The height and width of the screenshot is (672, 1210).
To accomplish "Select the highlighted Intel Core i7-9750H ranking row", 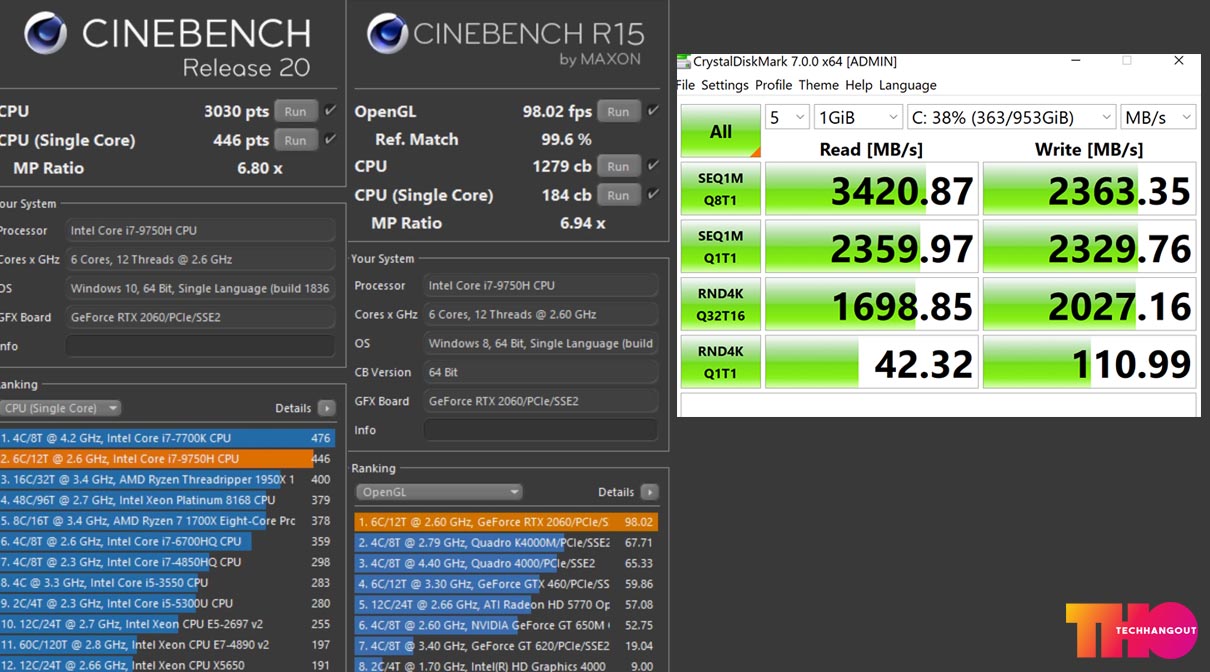I will pos(167,459).
